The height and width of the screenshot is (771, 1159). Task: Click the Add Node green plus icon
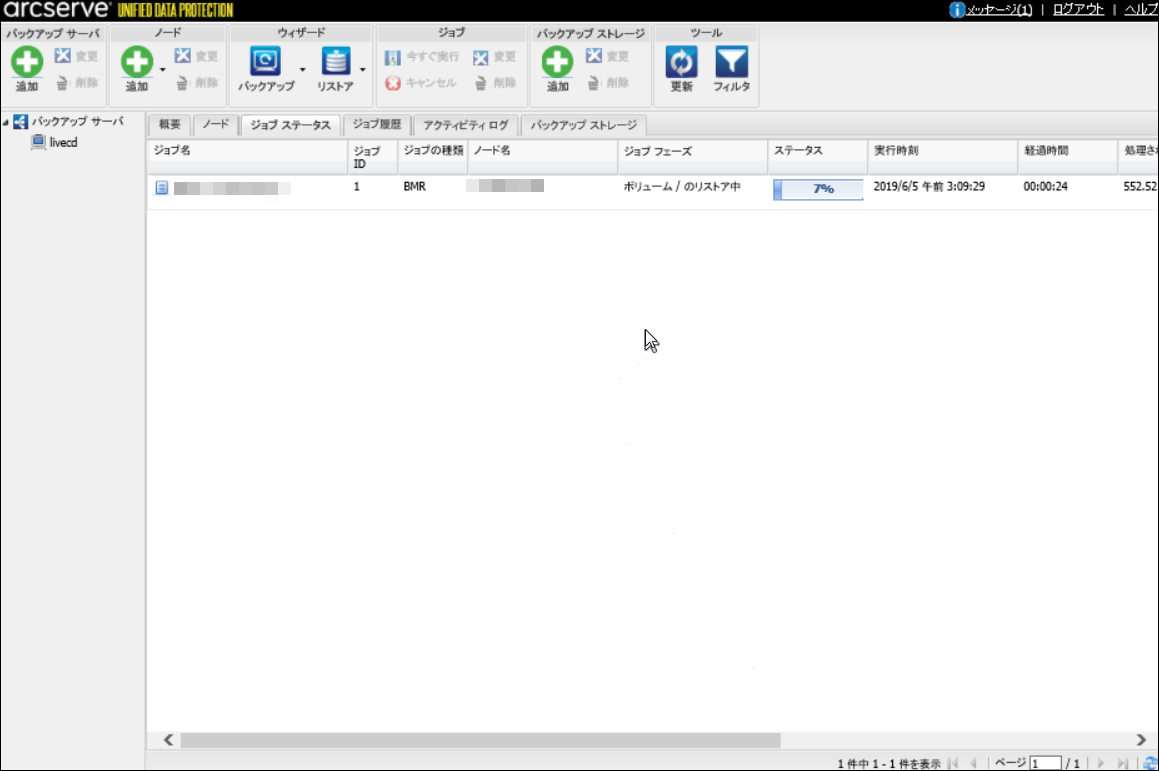[x=137, y=63]
